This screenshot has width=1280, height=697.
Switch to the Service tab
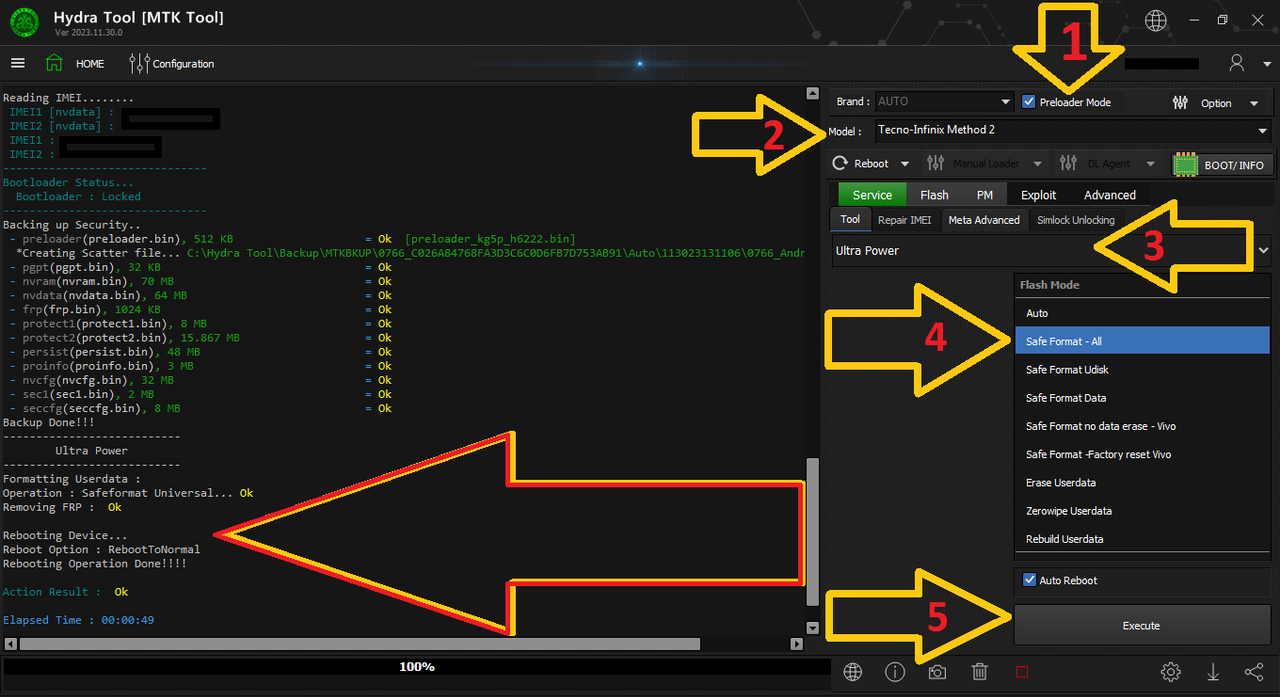pyautogui.click(x=872, y=195)
